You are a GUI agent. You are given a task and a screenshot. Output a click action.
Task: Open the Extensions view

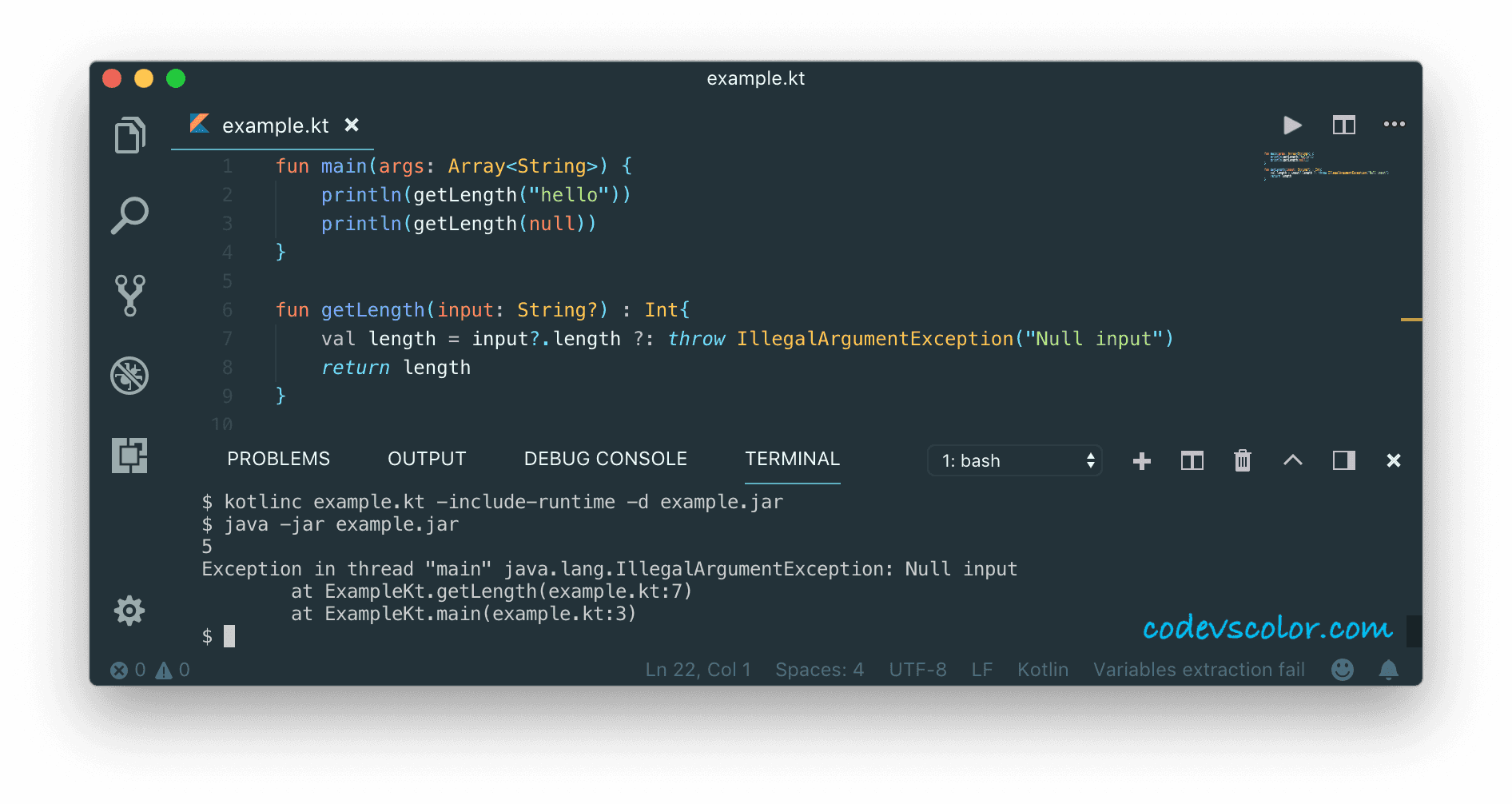(129, 456)
